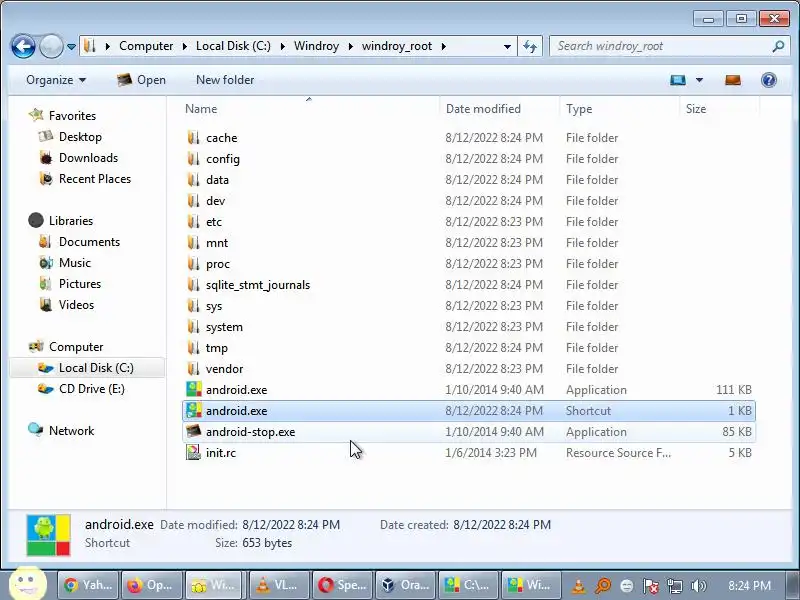Click the 8:24 PM taskbar clock
Image resolution: width=800 pixels, height=600 pixels.
(749, 586)
